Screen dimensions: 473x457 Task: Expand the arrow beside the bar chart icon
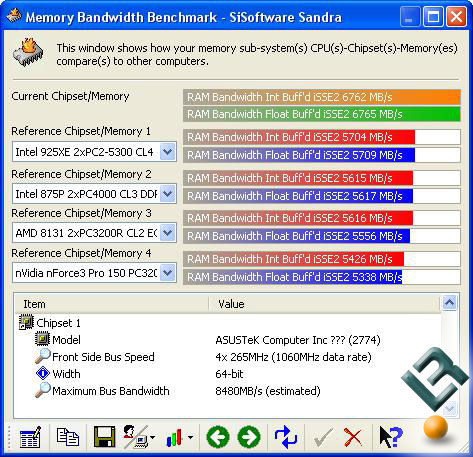(x=190, y=437)
